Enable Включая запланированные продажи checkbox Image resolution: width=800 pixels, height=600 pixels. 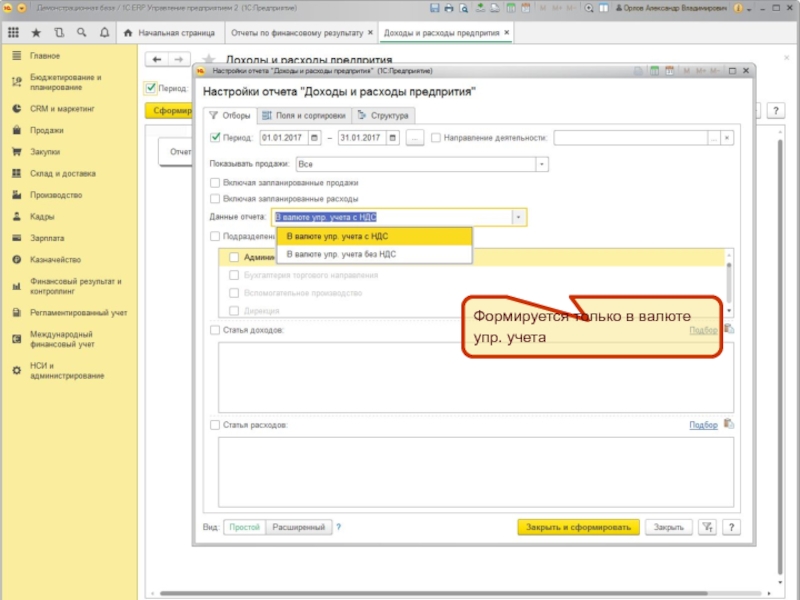[x=215, y=183]
